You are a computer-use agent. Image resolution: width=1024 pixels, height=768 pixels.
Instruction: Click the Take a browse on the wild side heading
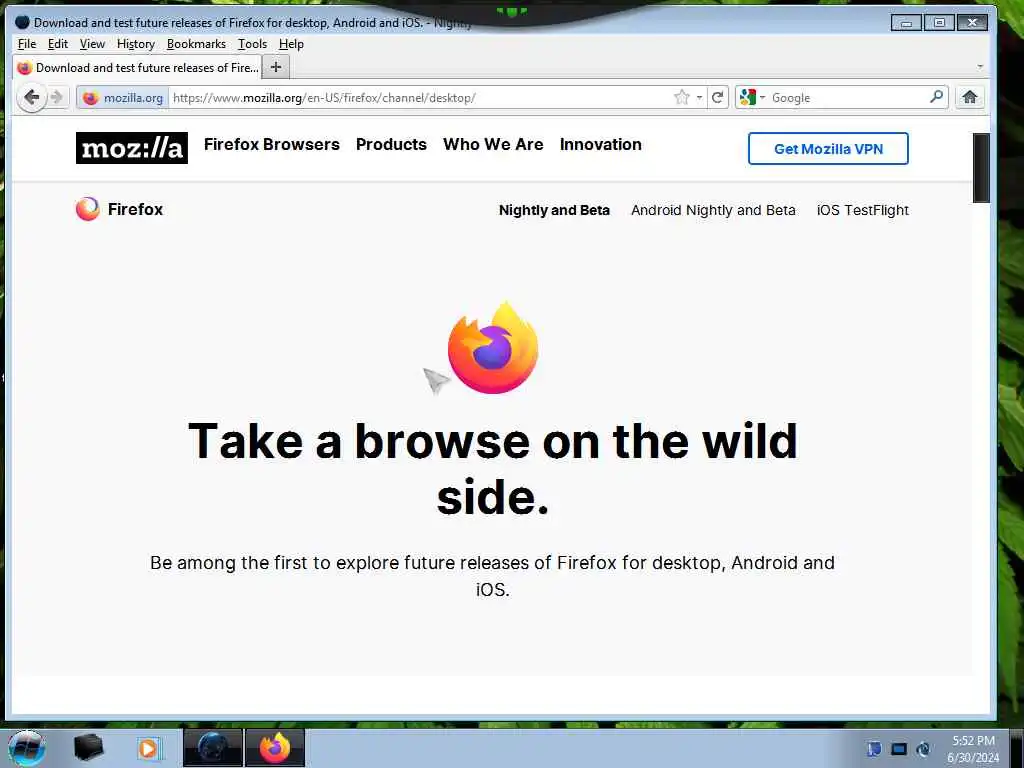coord(492,468)
